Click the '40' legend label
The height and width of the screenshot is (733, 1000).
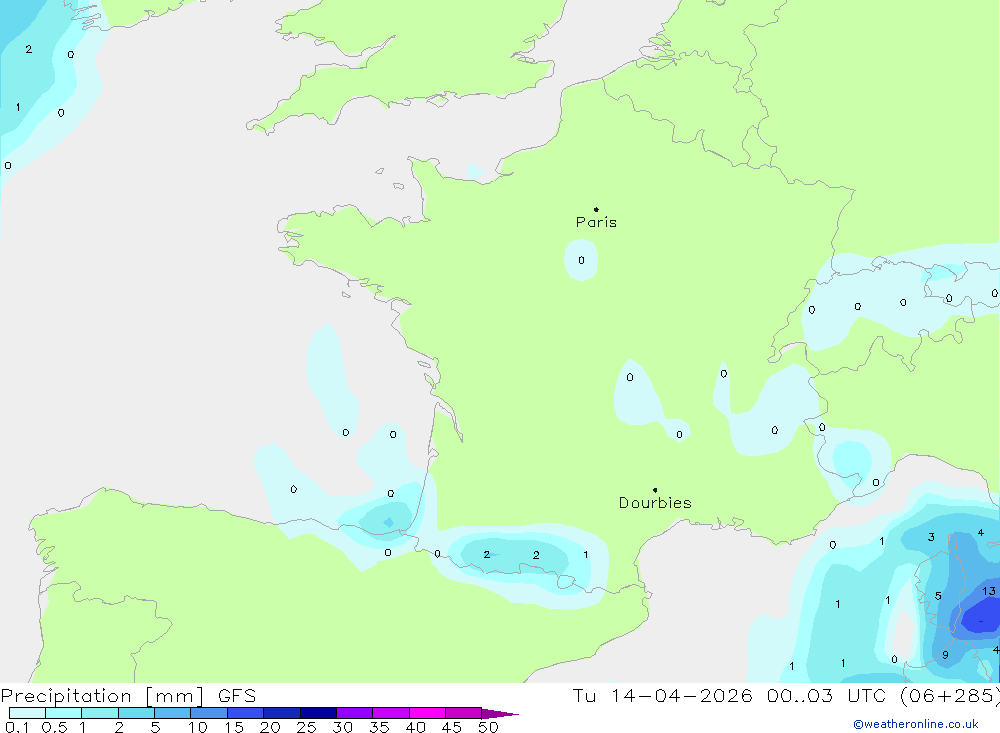(415, 727)
